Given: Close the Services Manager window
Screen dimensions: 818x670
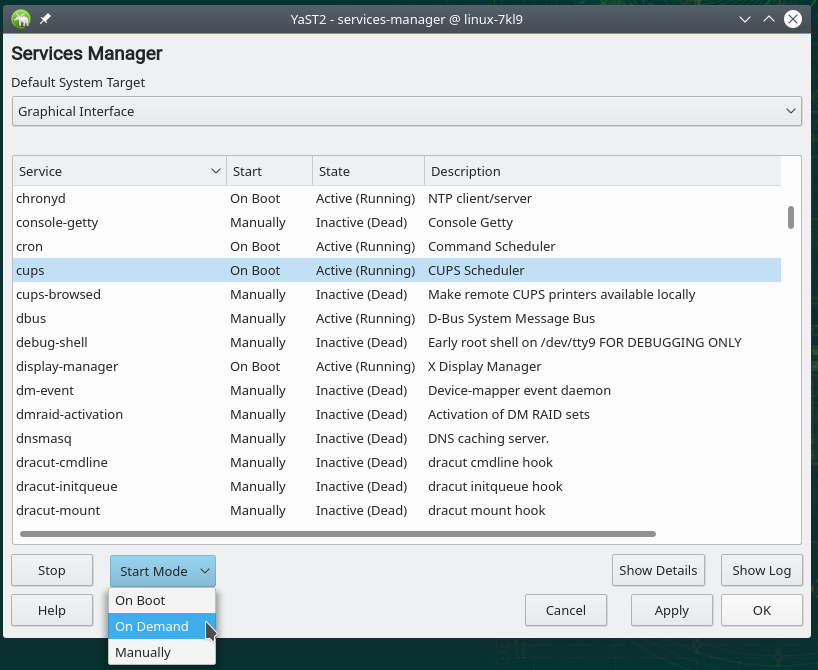Looking at the screenshot, I should (x=793, y=19).
